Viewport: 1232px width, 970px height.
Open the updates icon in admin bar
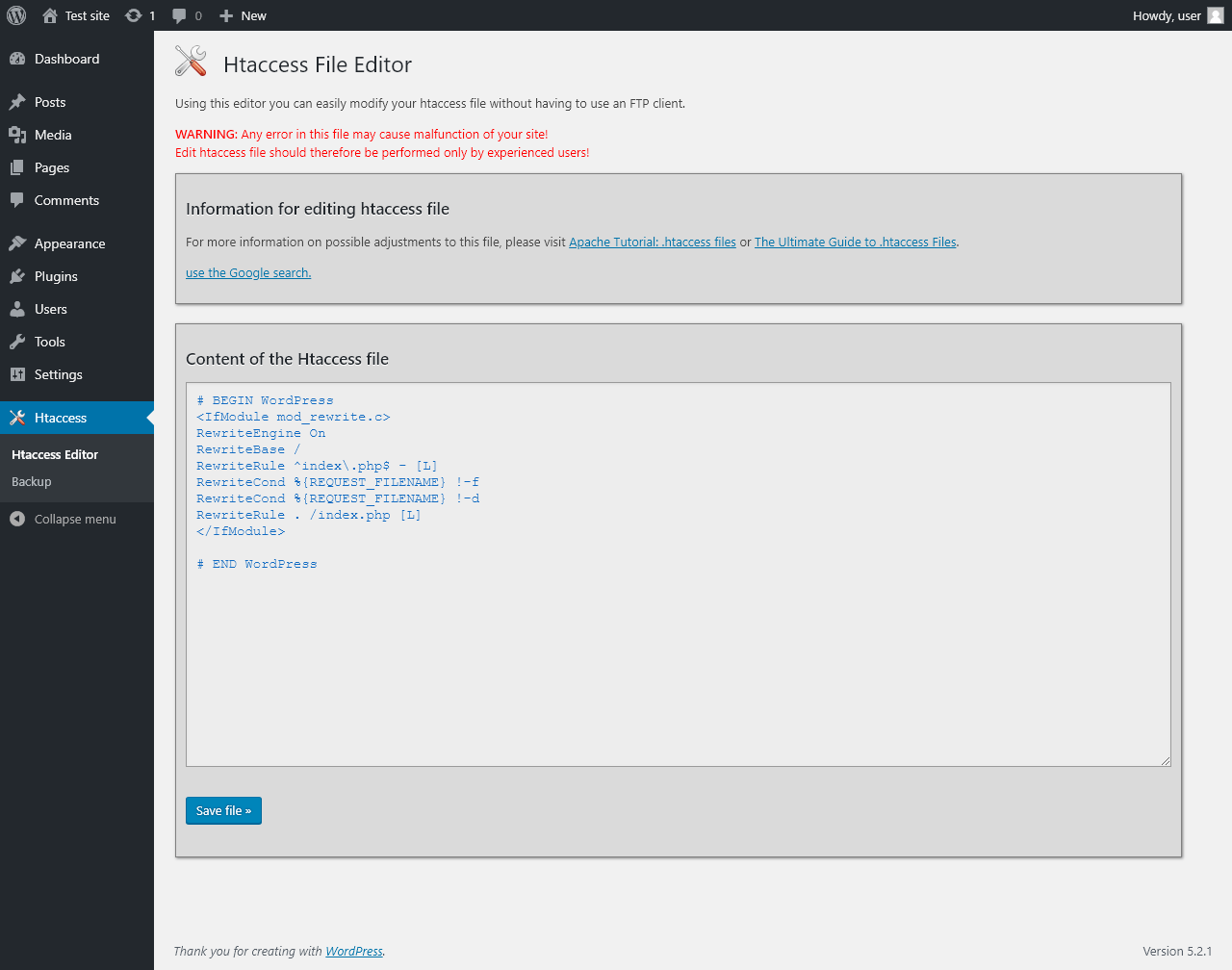(x=134, y=15)
